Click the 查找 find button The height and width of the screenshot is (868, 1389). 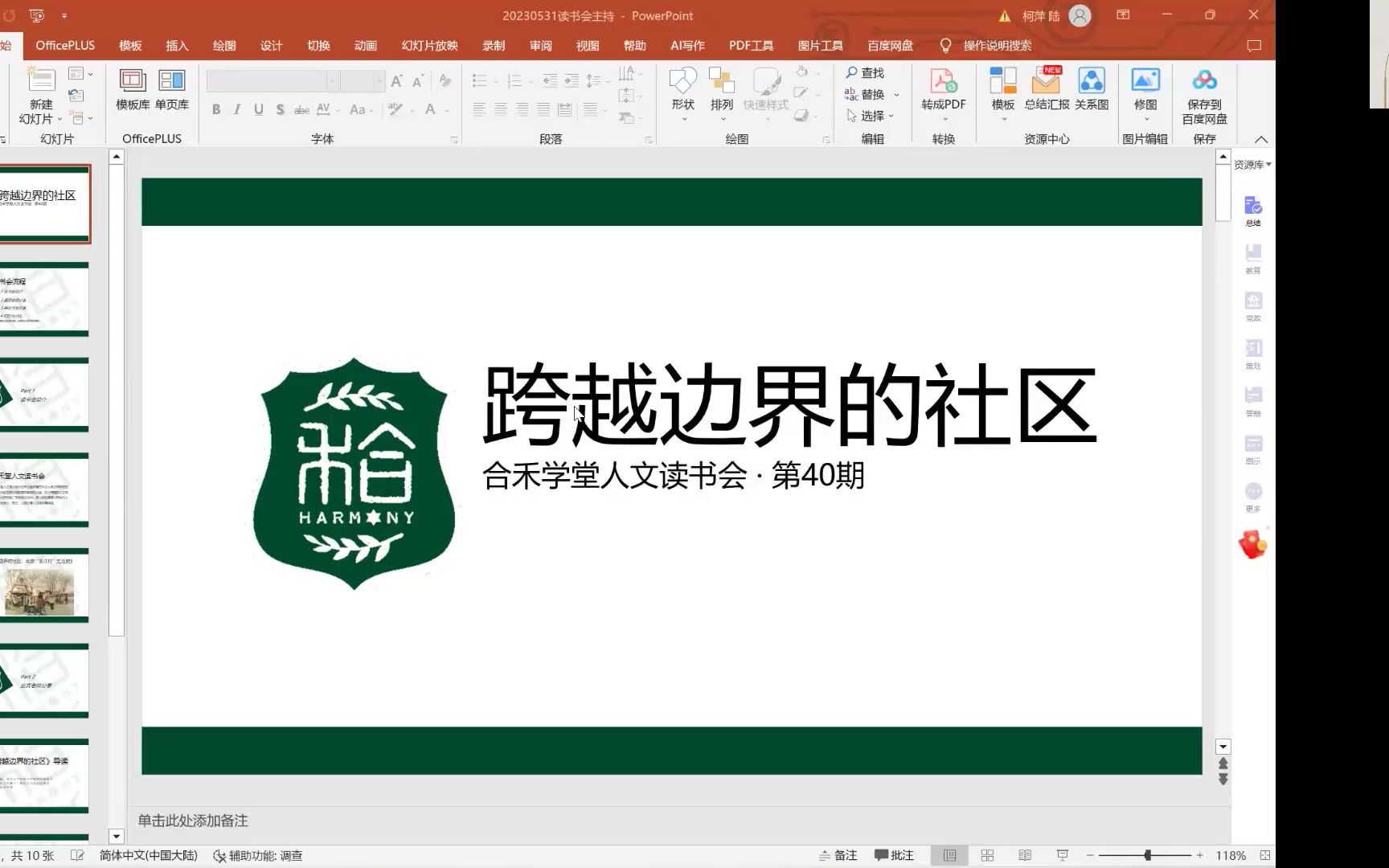tap(864, 73)
